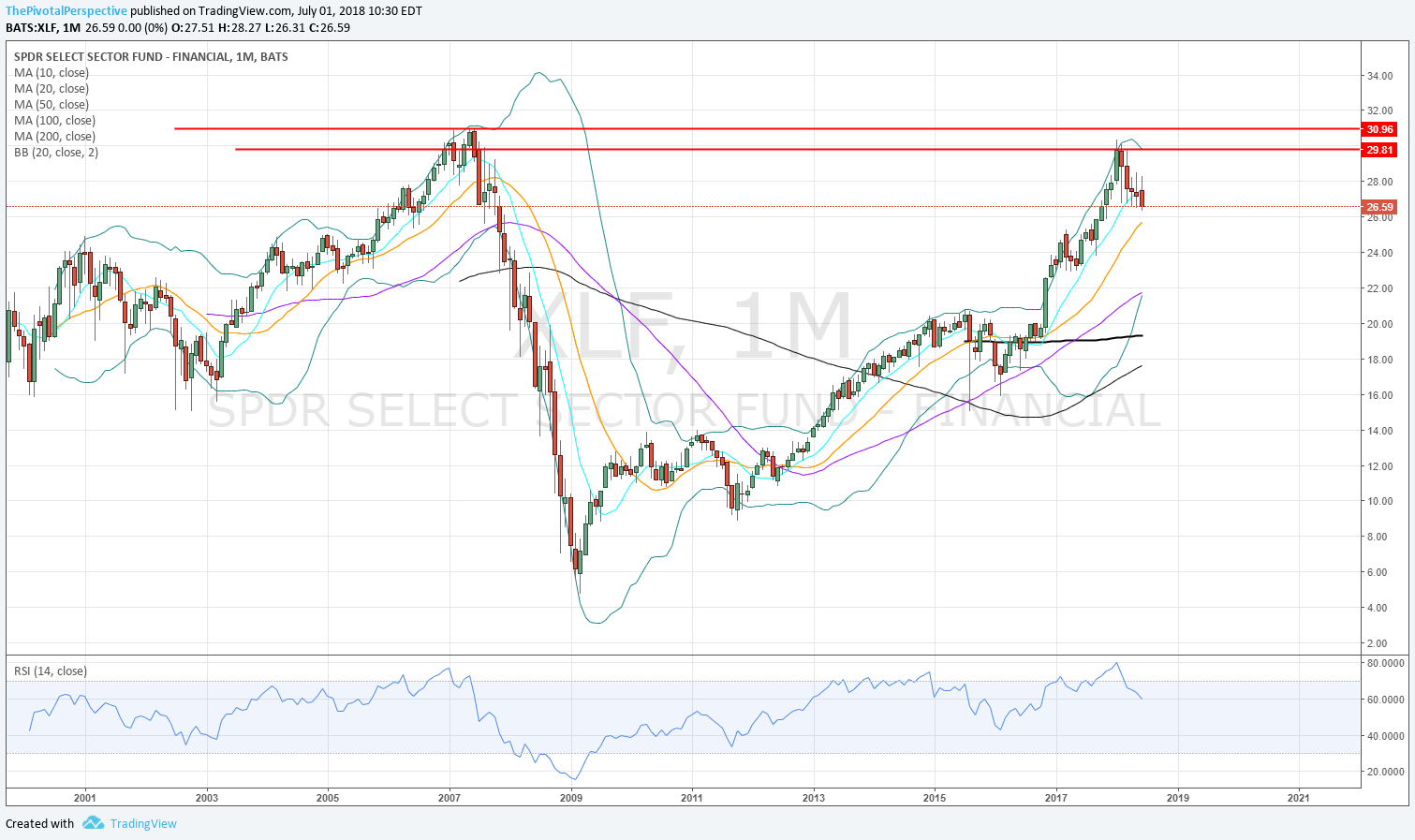The height and width of the screenshot is (840, 1415).
Task: Select the MA (10, close) indicator label
Action: tap(52, 73)
